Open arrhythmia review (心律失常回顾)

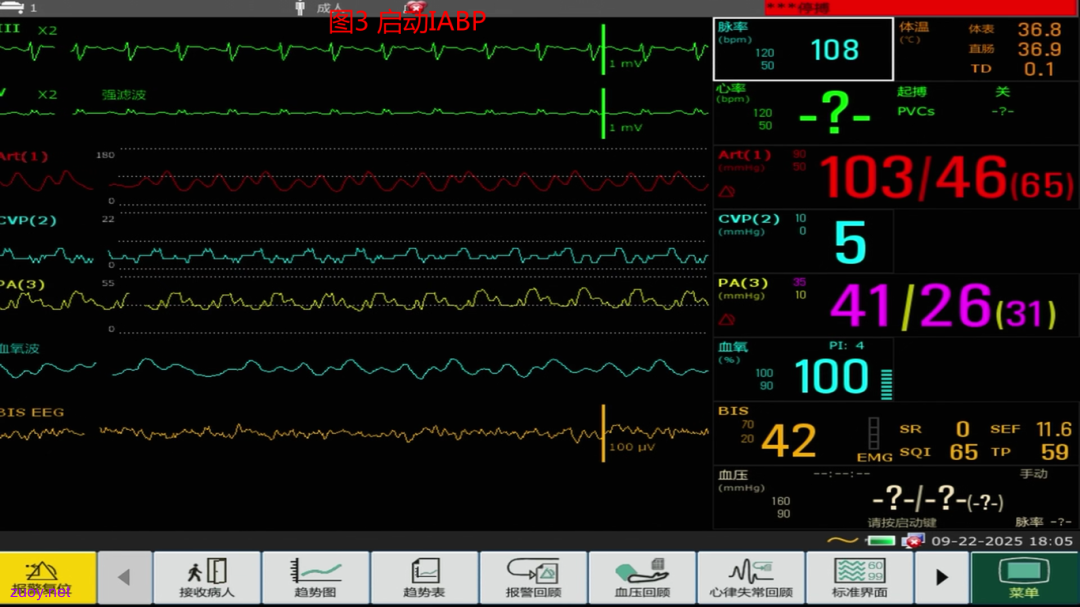[751, 577]
